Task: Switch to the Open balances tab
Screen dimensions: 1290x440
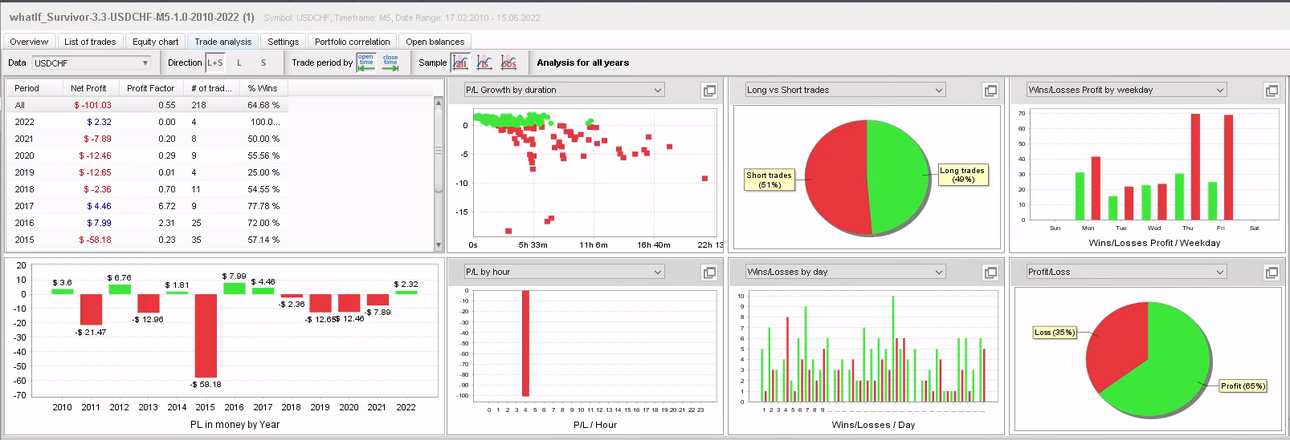Action: (434, 42)
